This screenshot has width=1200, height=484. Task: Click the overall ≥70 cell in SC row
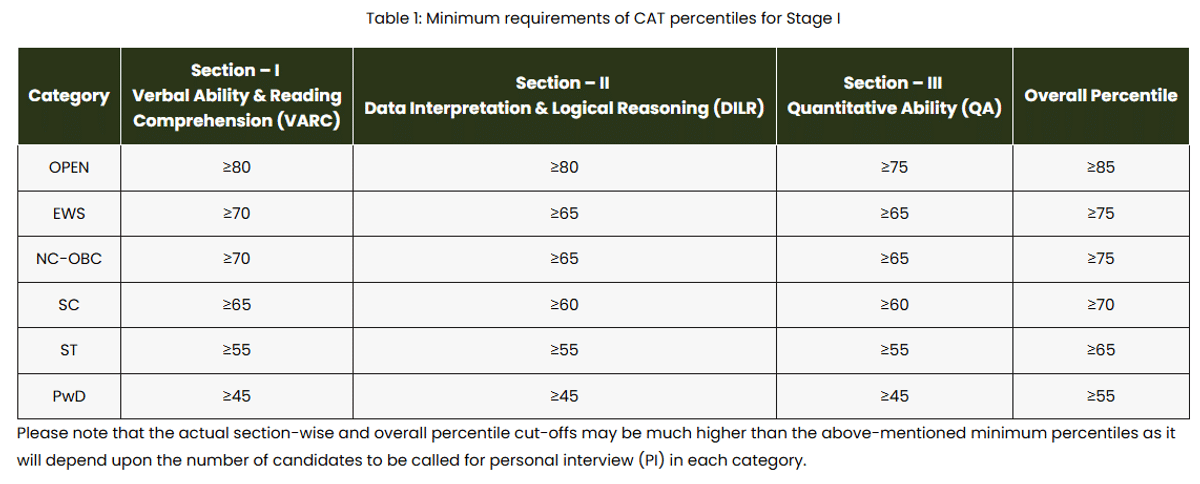[x=1100, y=304]
